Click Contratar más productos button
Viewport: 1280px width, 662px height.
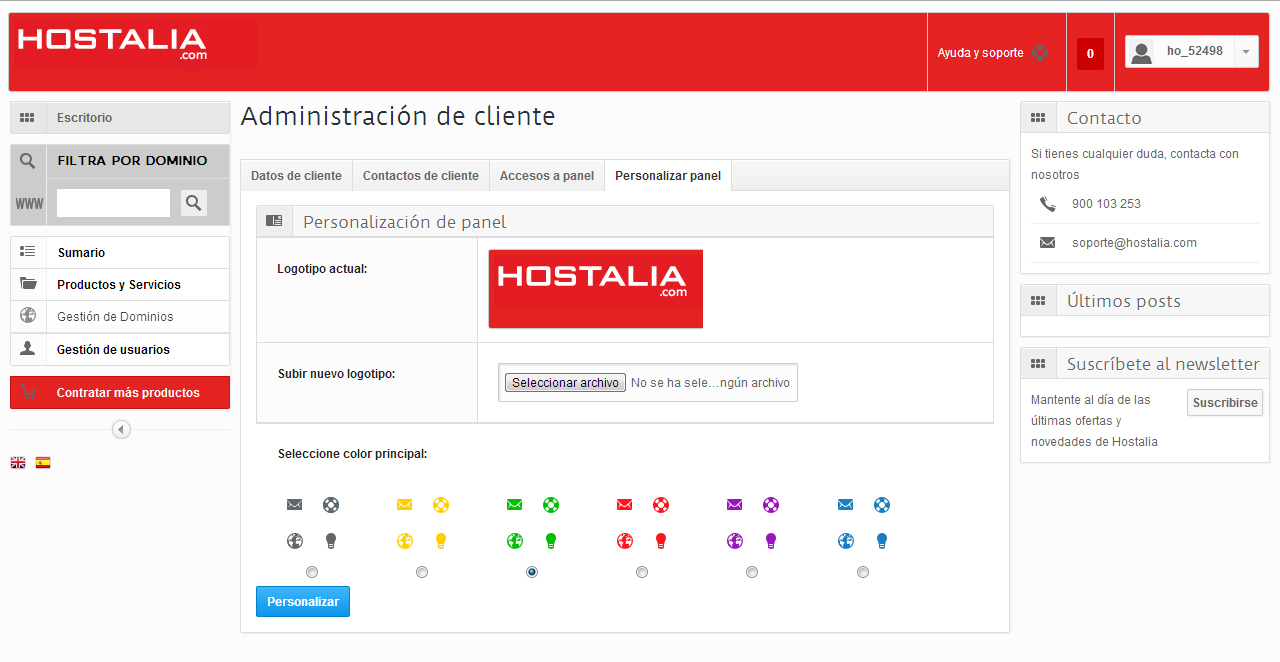120,393
